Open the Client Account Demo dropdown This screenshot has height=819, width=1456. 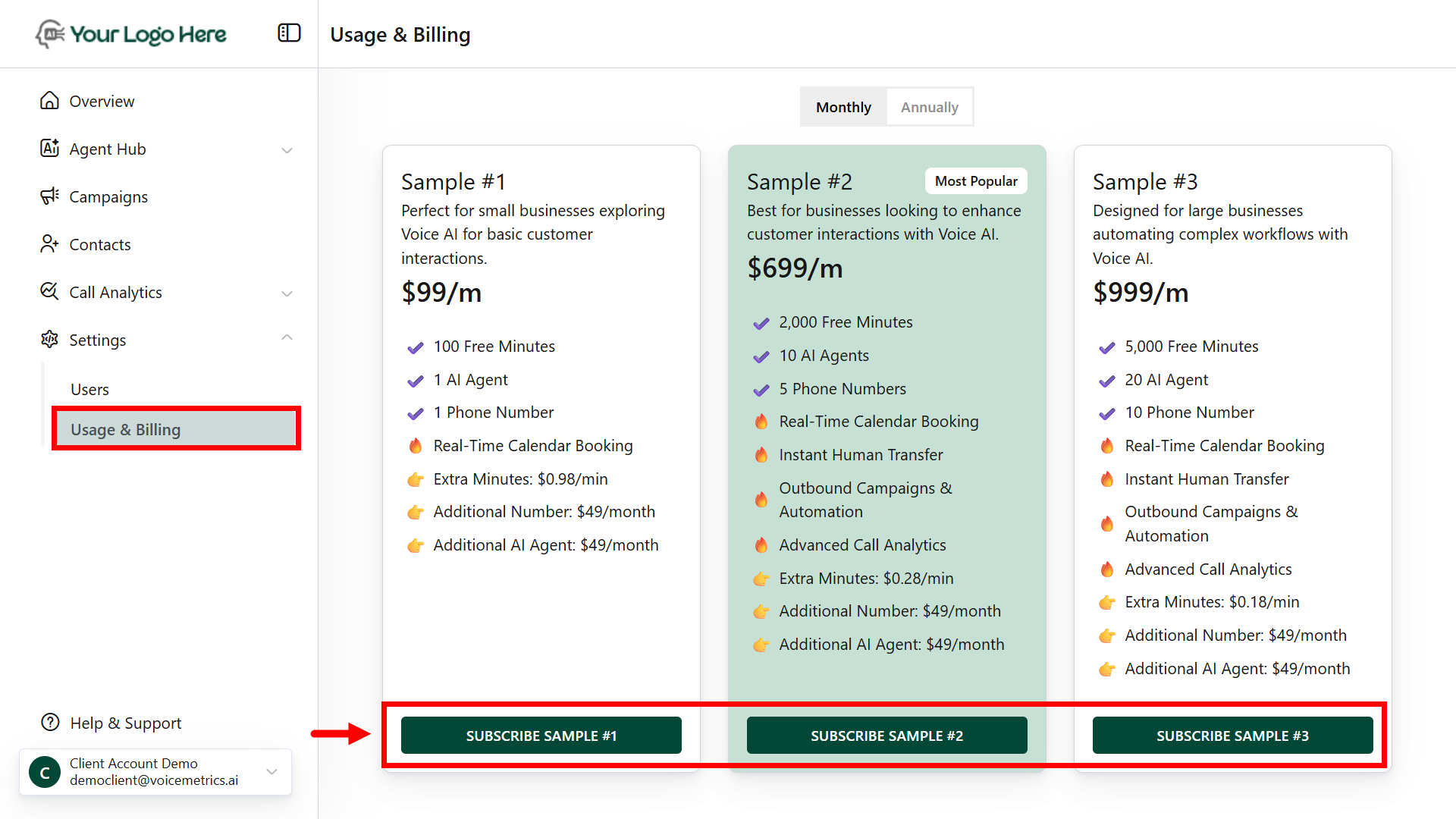click(271, 772)
